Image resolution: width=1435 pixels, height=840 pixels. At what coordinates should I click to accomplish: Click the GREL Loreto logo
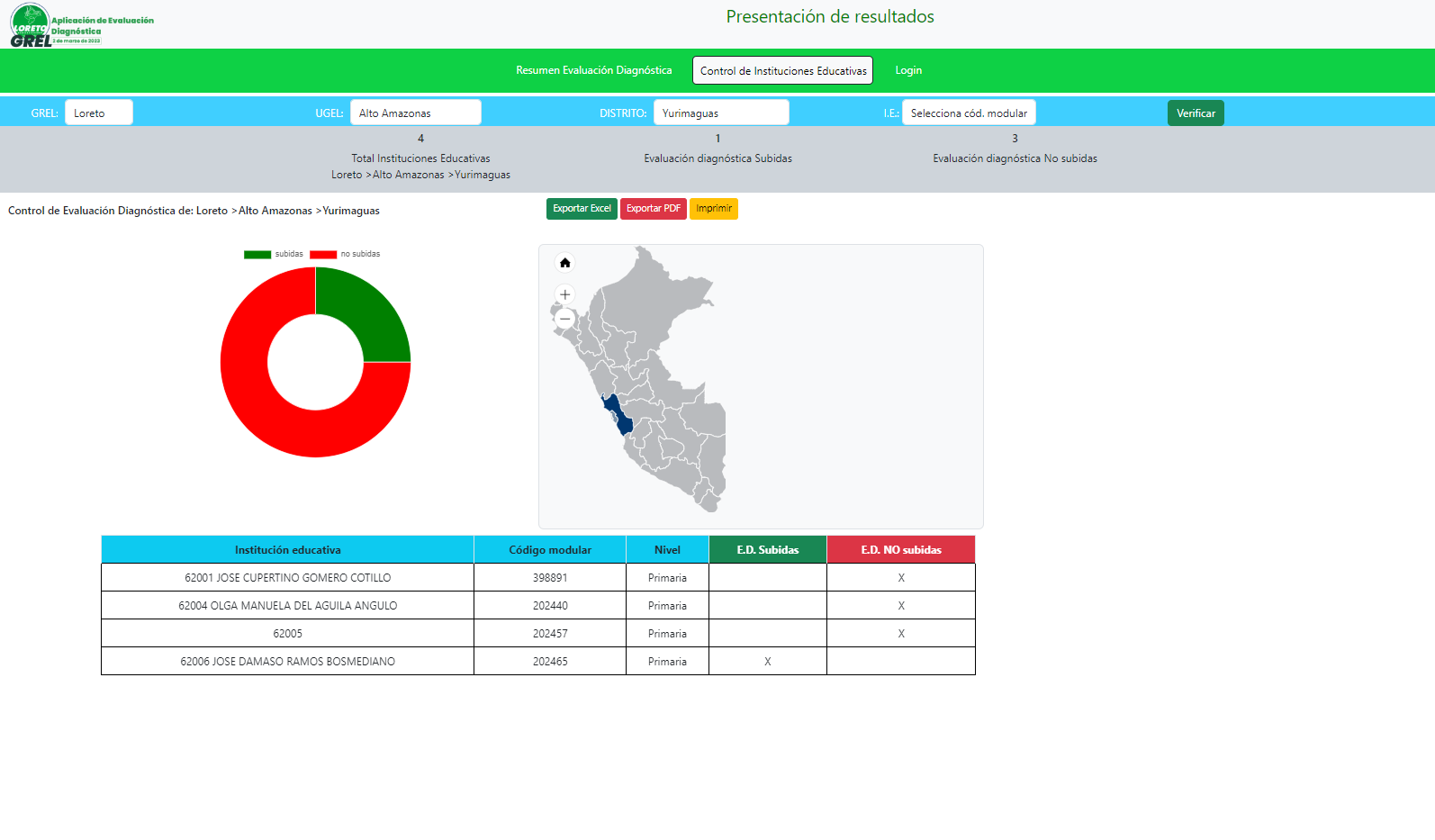[x=31, y=25]
